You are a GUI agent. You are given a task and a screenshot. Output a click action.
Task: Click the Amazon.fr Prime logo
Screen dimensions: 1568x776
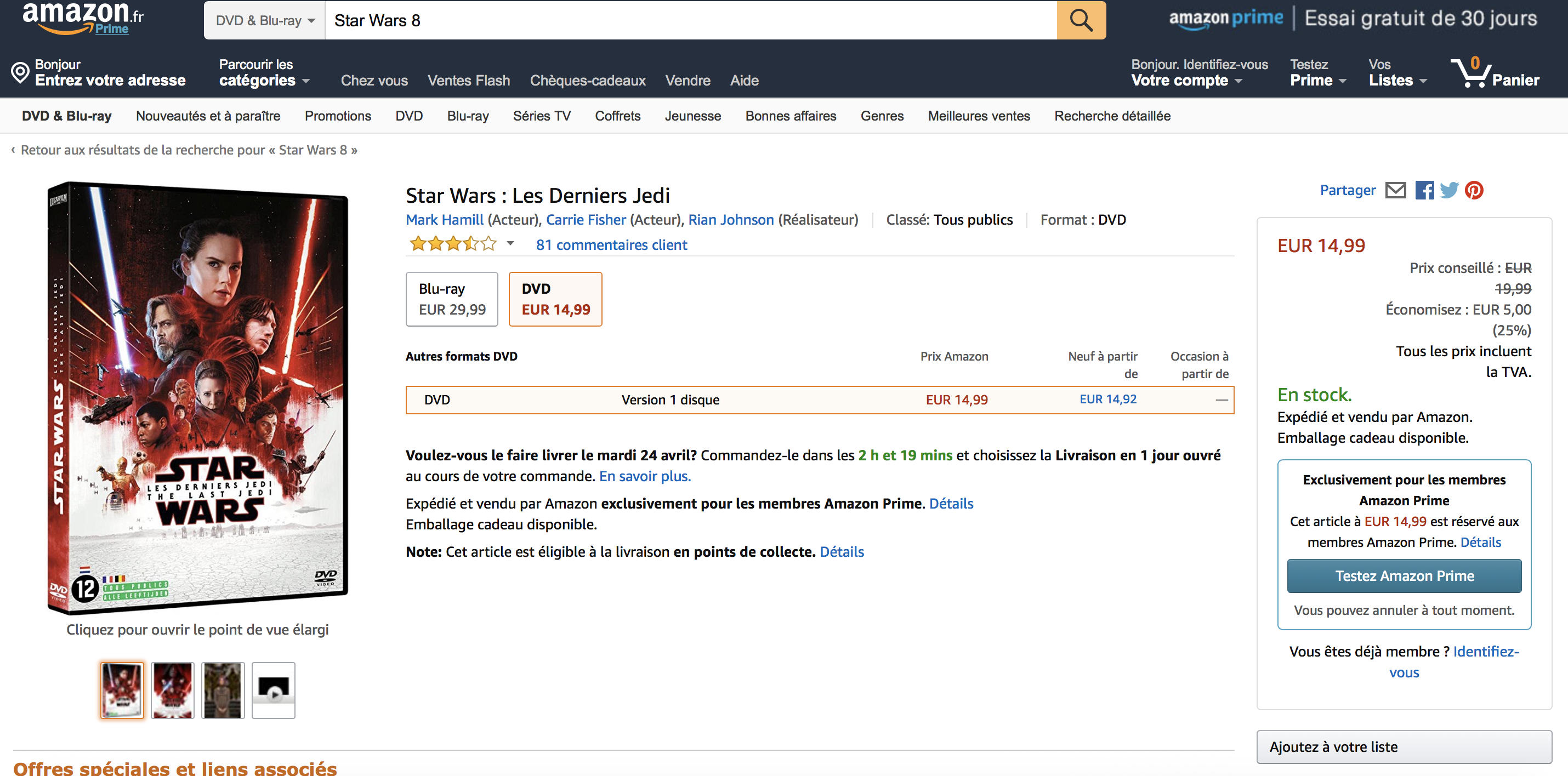[x=83, y=18]
